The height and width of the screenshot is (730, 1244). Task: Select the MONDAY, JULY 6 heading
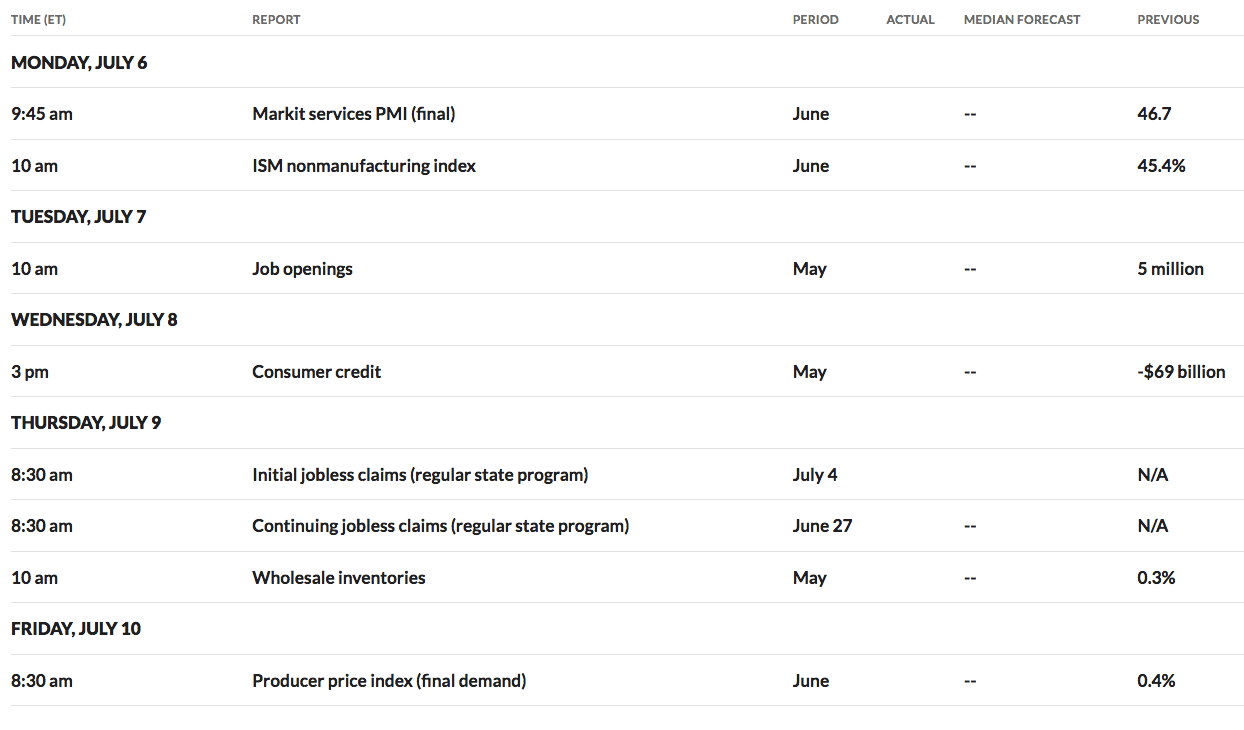(79, 63)
